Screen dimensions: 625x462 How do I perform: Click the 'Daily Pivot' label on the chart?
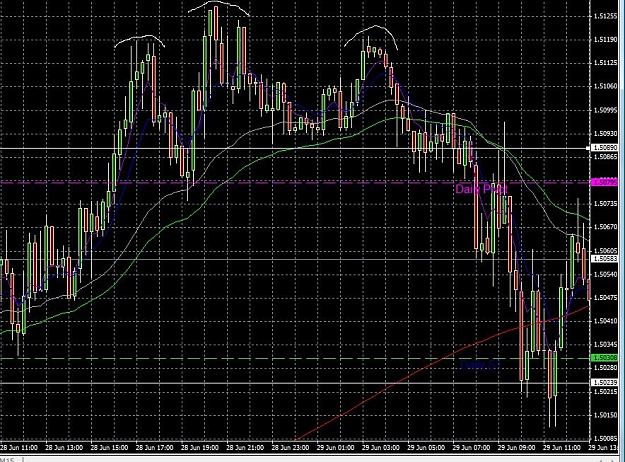coord(481,189)
